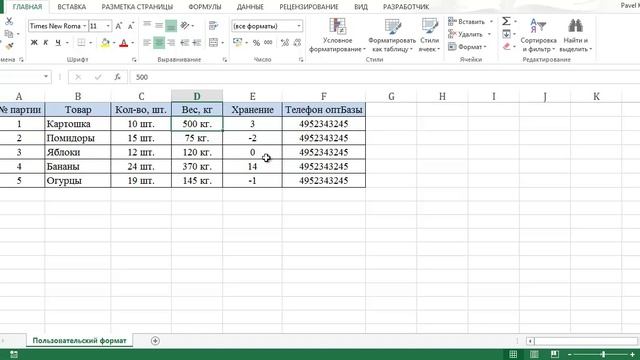
Task: Decrease font size with small A
Action: [131, 26]
